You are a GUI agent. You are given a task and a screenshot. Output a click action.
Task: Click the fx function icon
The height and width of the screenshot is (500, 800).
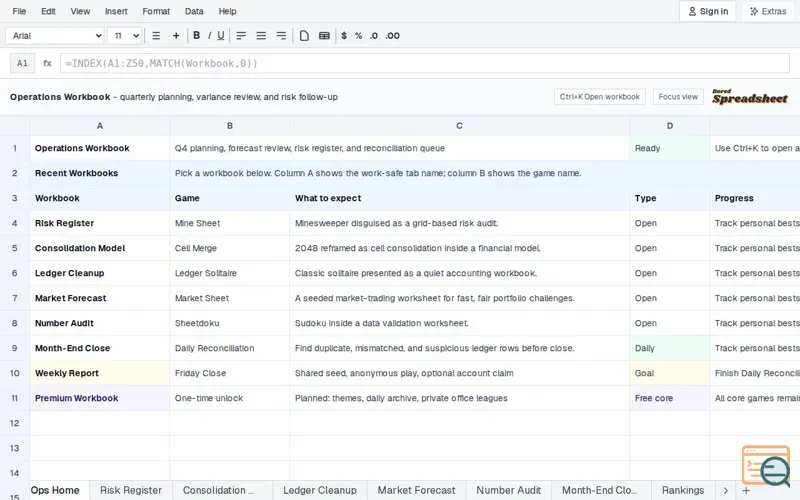tap(47, 63)
